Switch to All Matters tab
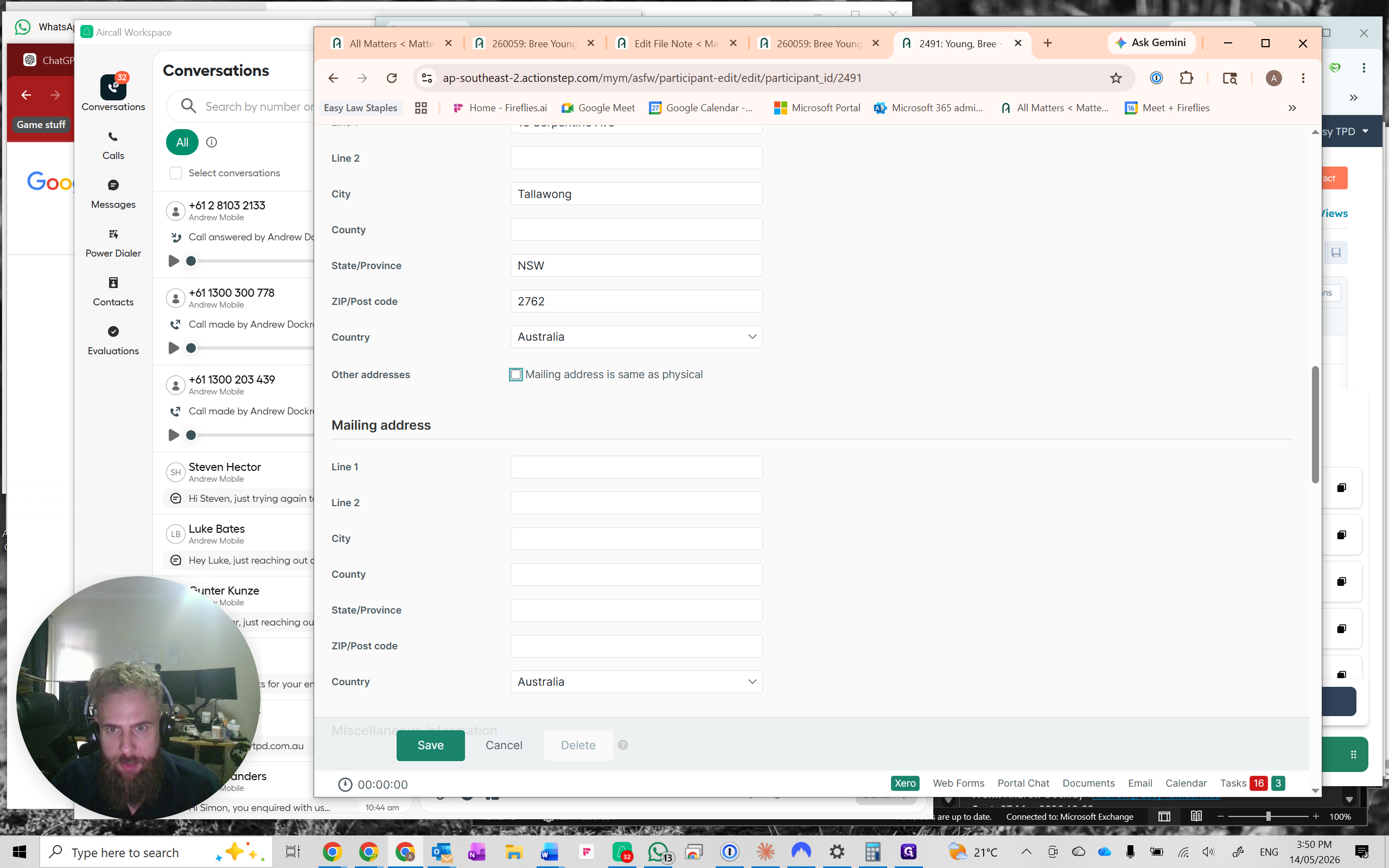 coord(390,43)
